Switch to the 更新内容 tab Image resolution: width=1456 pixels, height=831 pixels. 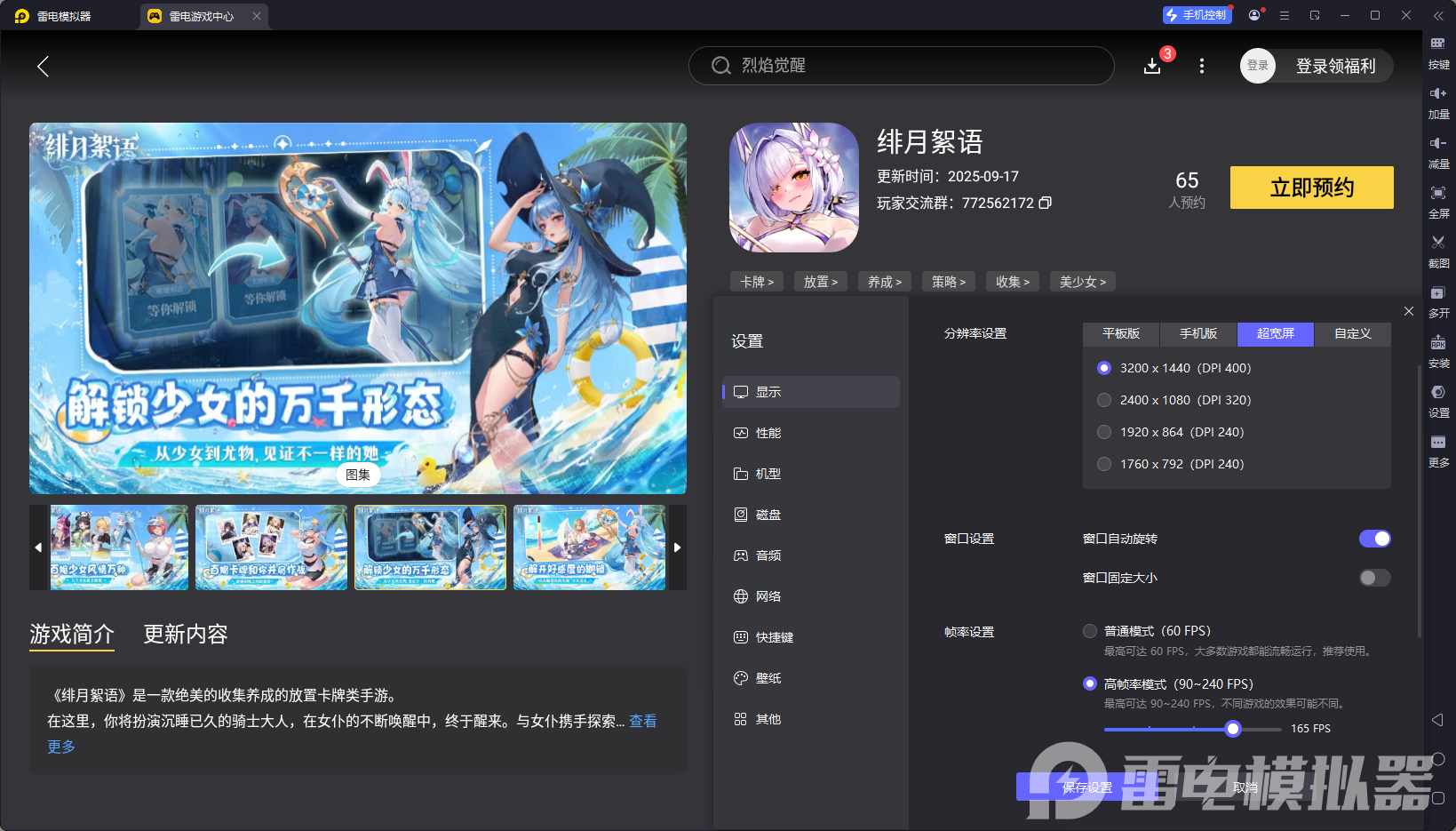(x=185, y=635)
